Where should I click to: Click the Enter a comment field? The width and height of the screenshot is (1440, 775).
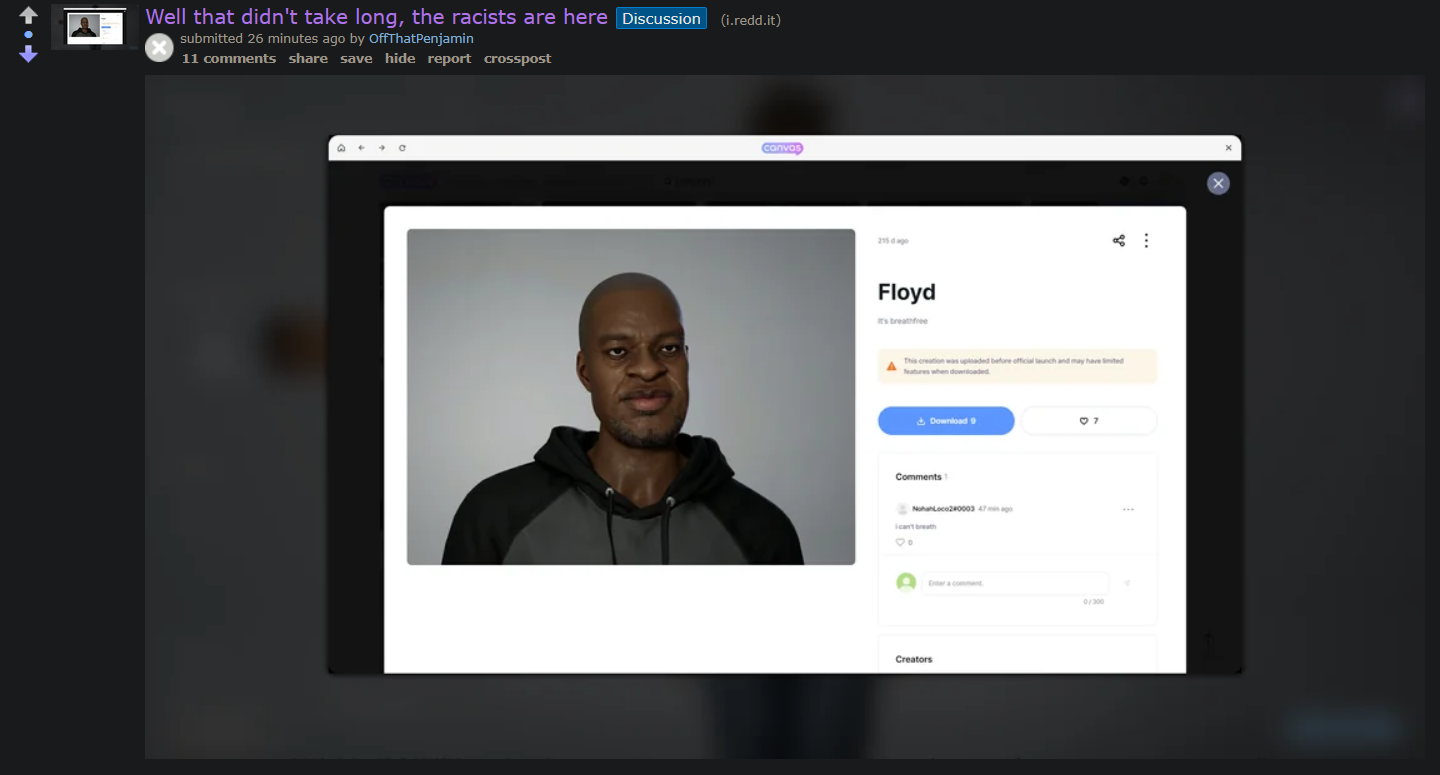pos(1014,583)
